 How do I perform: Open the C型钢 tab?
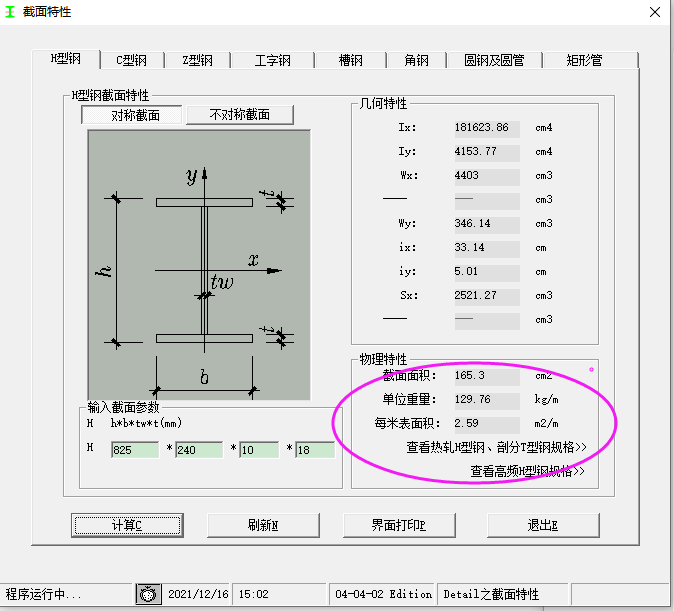tap(132, 60)
